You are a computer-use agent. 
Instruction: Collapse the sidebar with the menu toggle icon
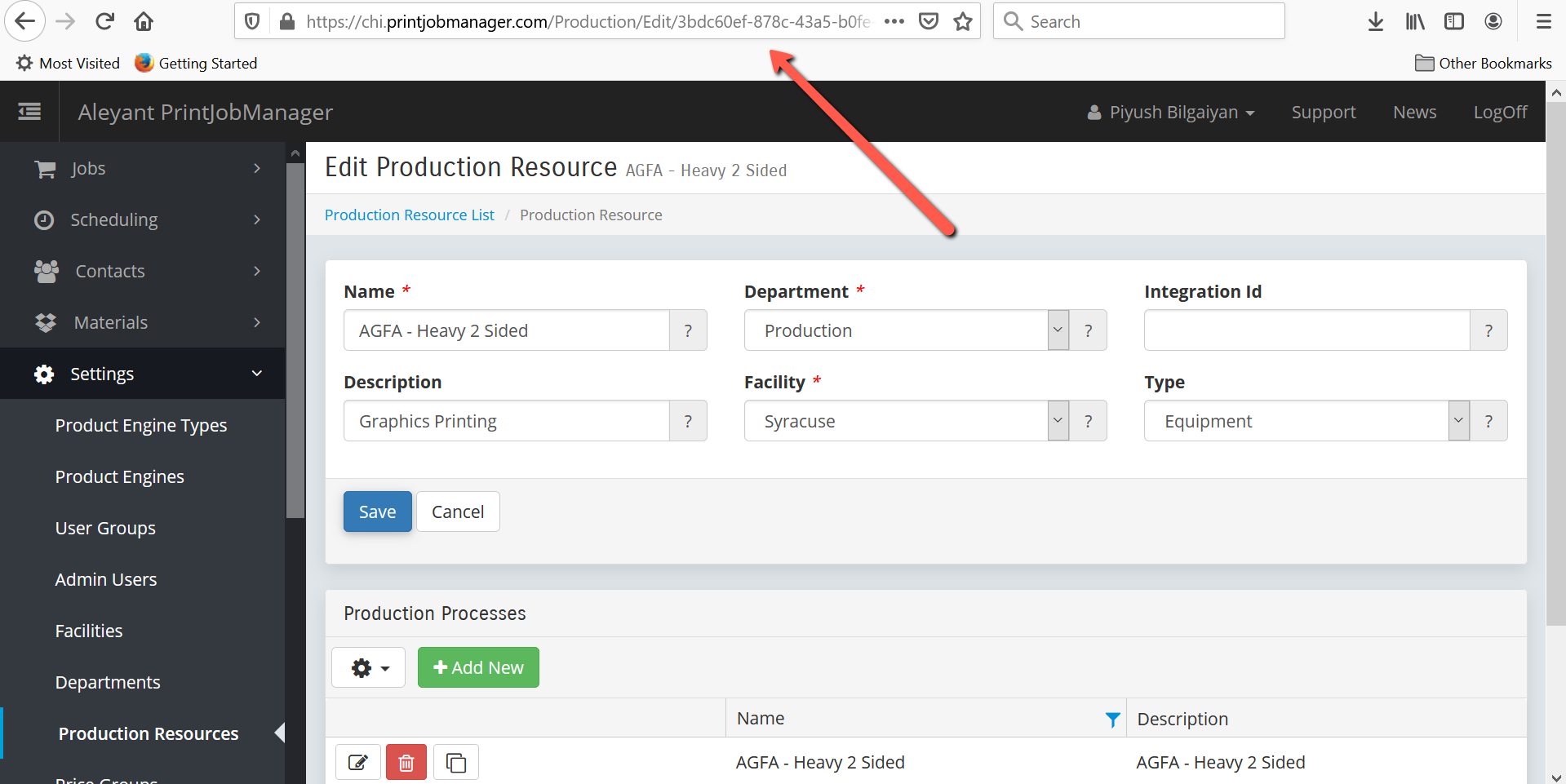tap(29, 112)
